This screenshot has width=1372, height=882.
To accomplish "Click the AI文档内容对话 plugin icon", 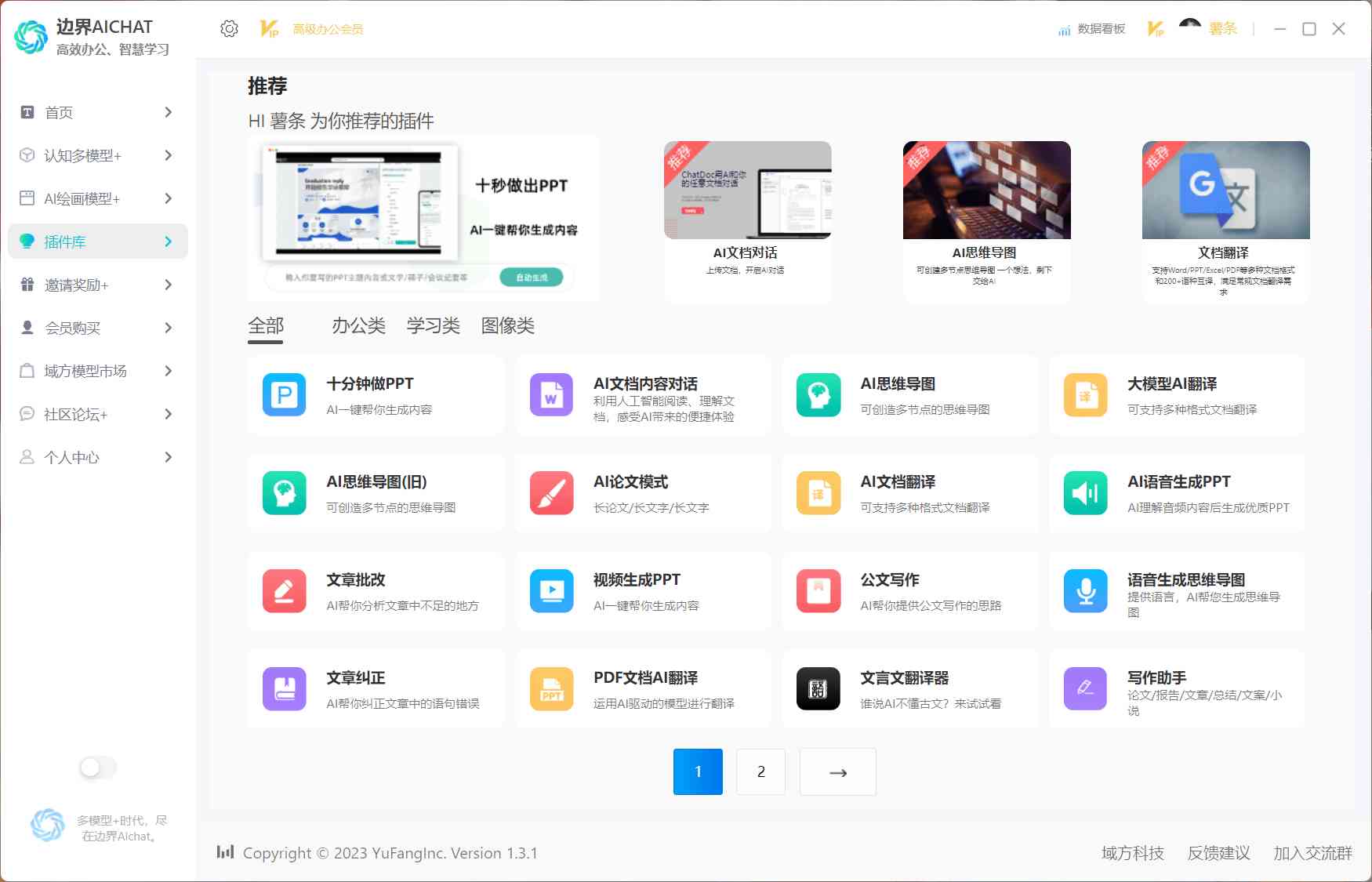I will (551, 394).
